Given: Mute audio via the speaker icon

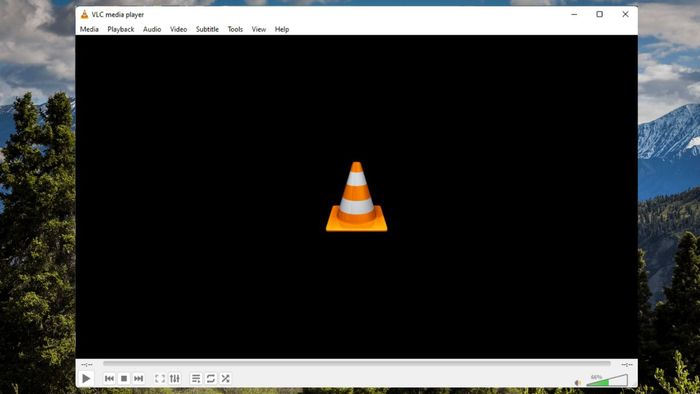Looking at the screenshot, I should point(578,382).
